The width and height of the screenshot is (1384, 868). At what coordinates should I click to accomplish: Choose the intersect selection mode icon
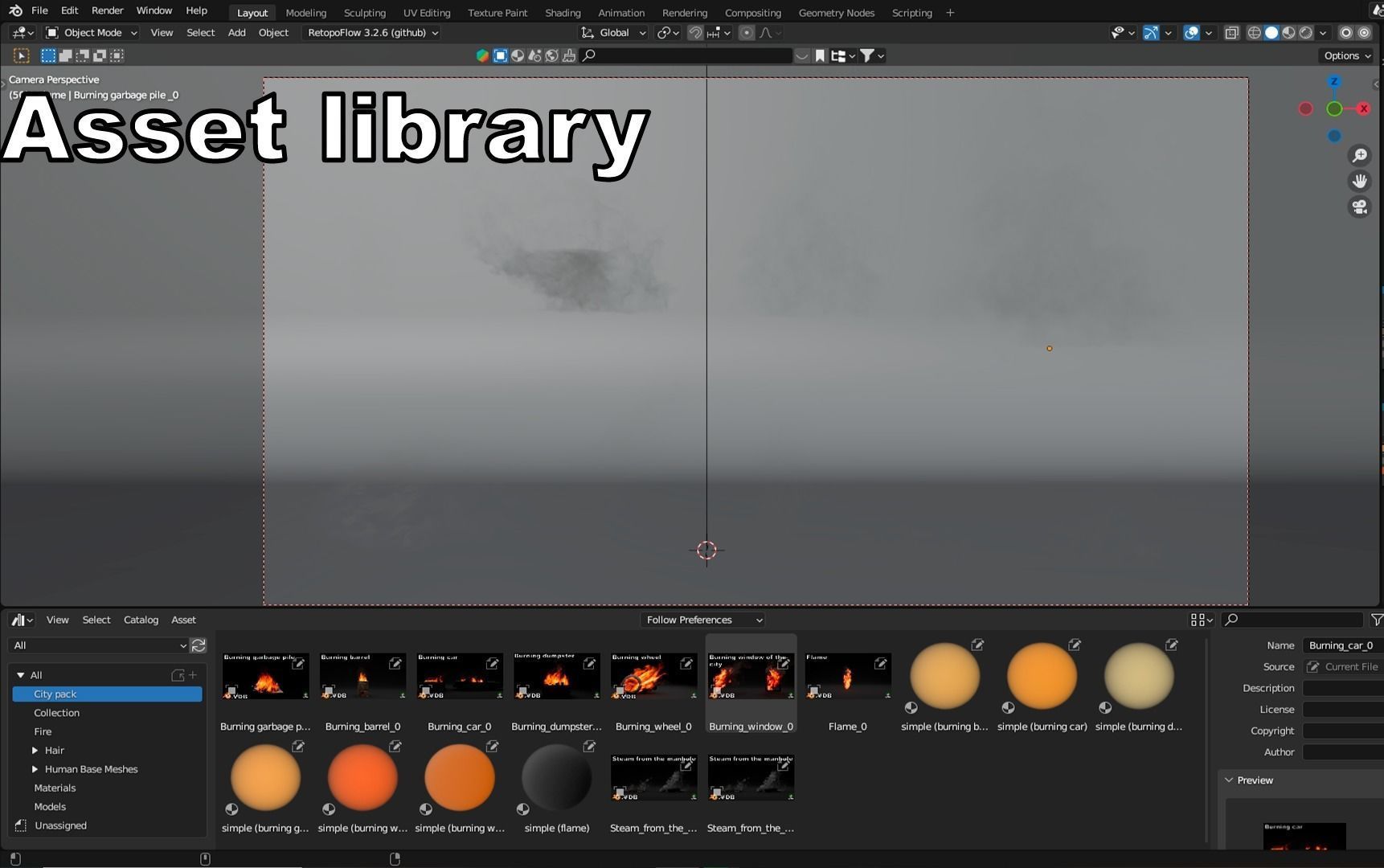tap(117, 55)
